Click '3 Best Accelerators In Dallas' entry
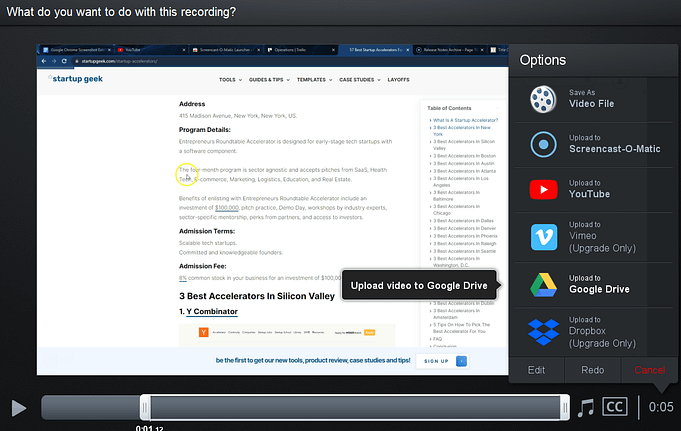 point(463,221)
